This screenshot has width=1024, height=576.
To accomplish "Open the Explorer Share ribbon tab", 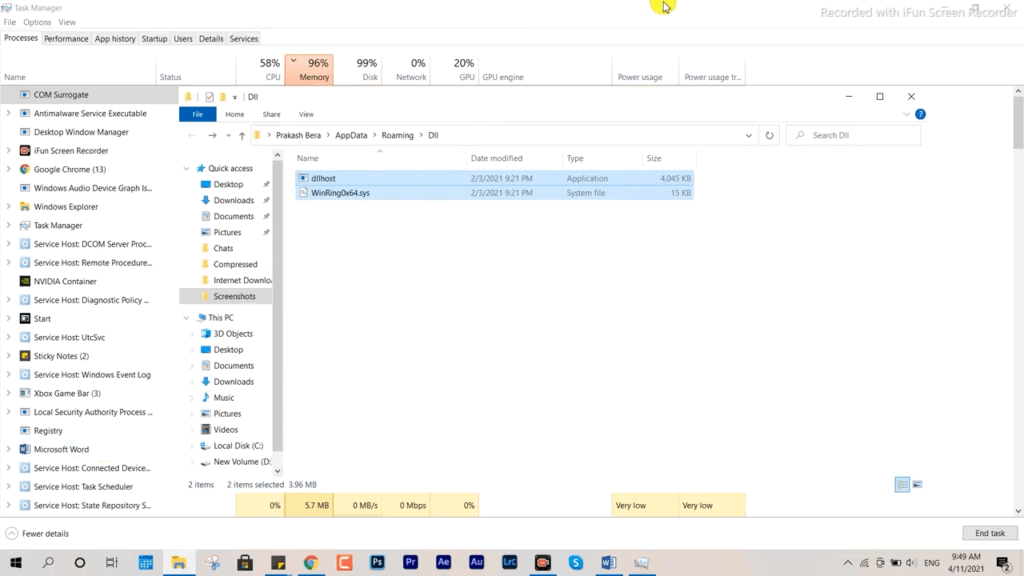I will point(271,114).
